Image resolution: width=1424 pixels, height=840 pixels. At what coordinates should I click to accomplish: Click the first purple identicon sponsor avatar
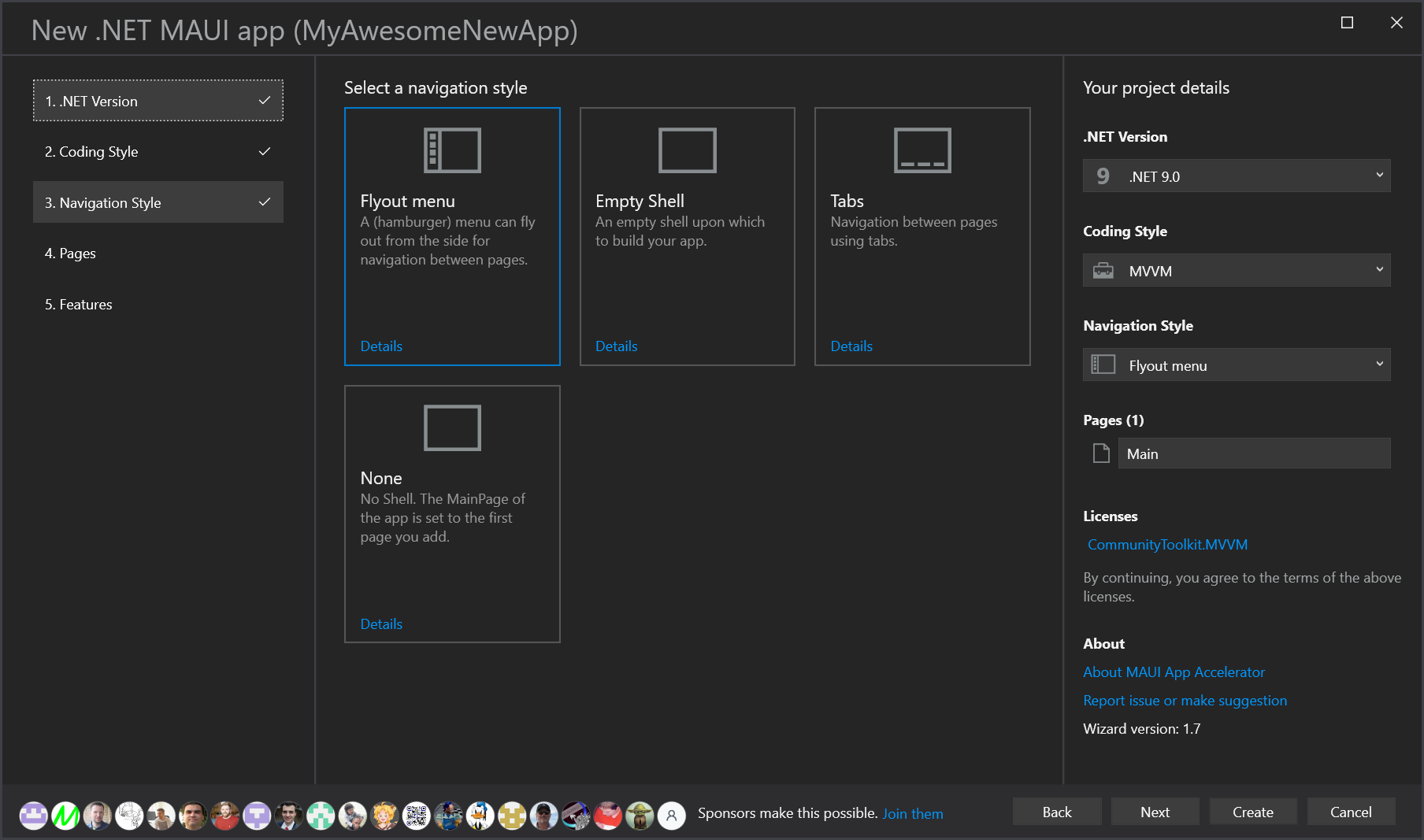(x=33, y=816)
